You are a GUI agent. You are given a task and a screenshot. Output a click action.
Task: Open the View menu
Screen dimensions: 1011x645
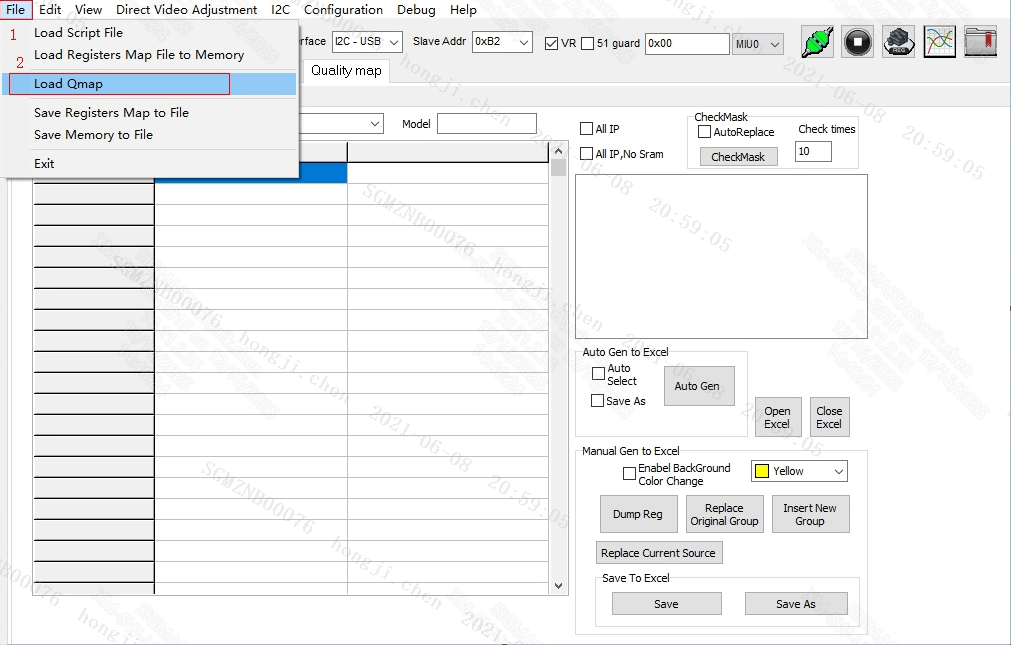point(88,10)
